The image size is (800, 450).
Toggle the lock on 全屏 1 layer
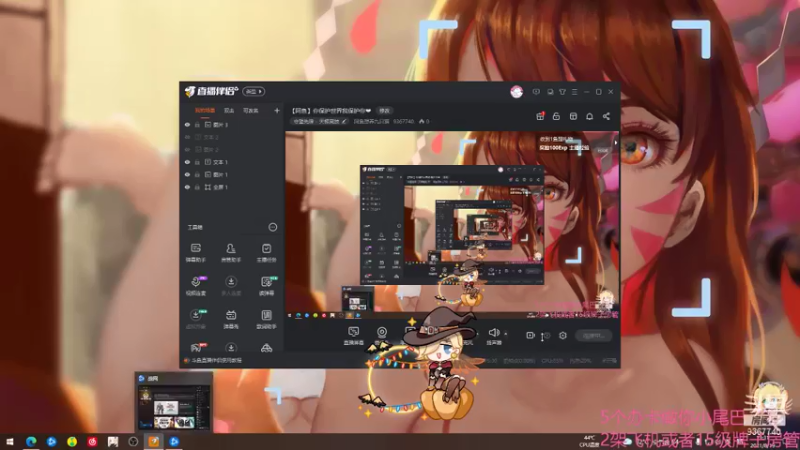197,187
